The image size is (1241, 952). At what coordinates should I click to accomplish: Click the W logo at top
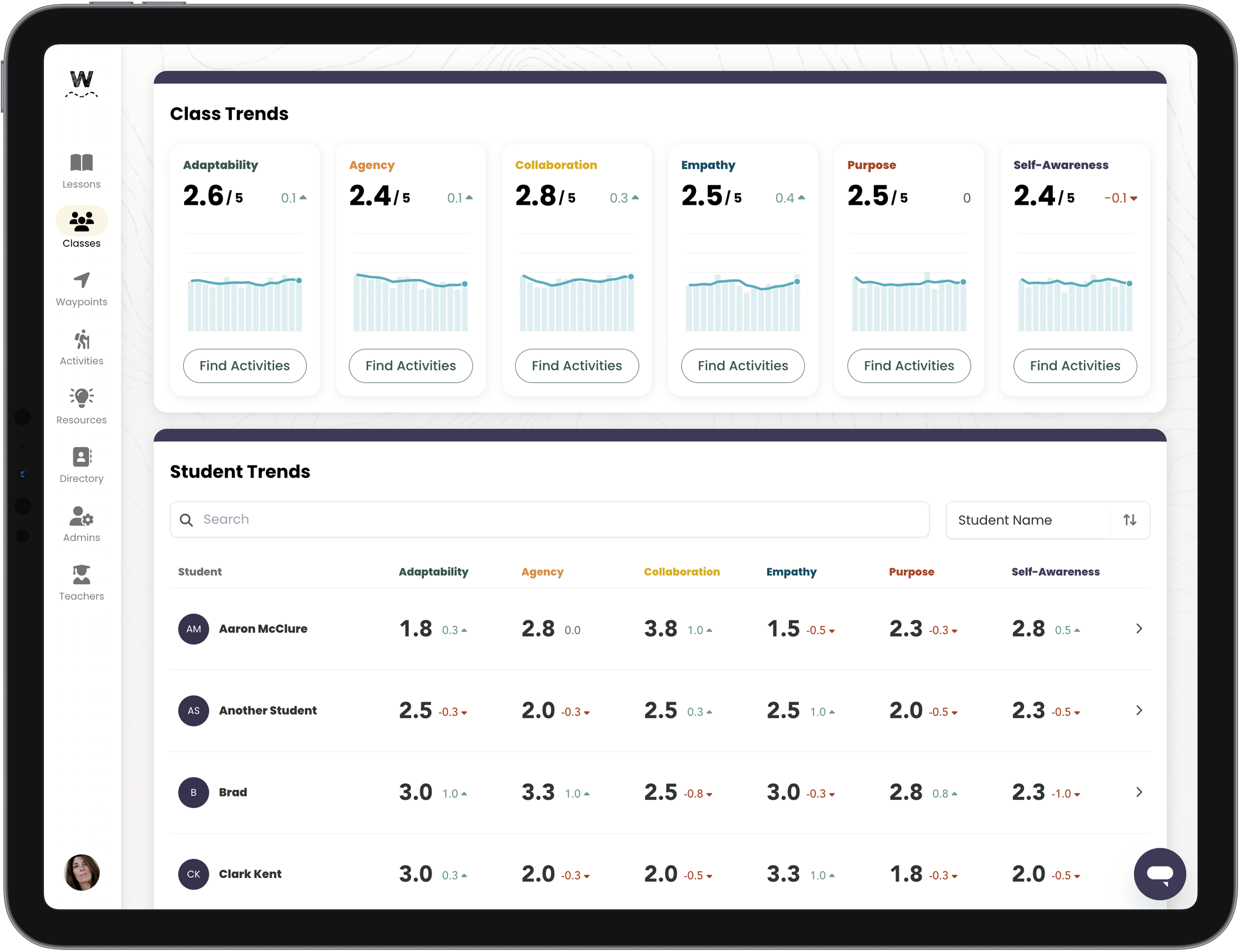tap(81, 83)
